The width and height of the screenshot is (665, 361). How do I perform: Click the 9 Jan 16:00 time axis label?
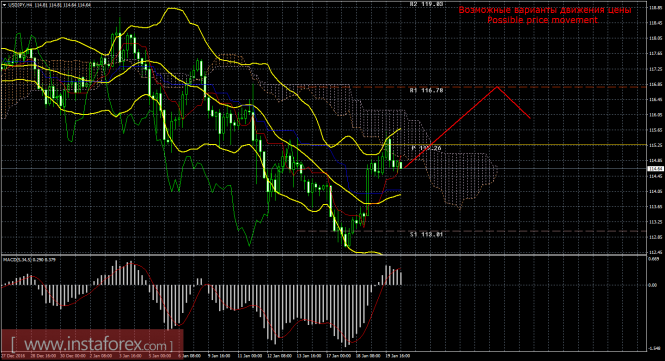coord(219,356)
